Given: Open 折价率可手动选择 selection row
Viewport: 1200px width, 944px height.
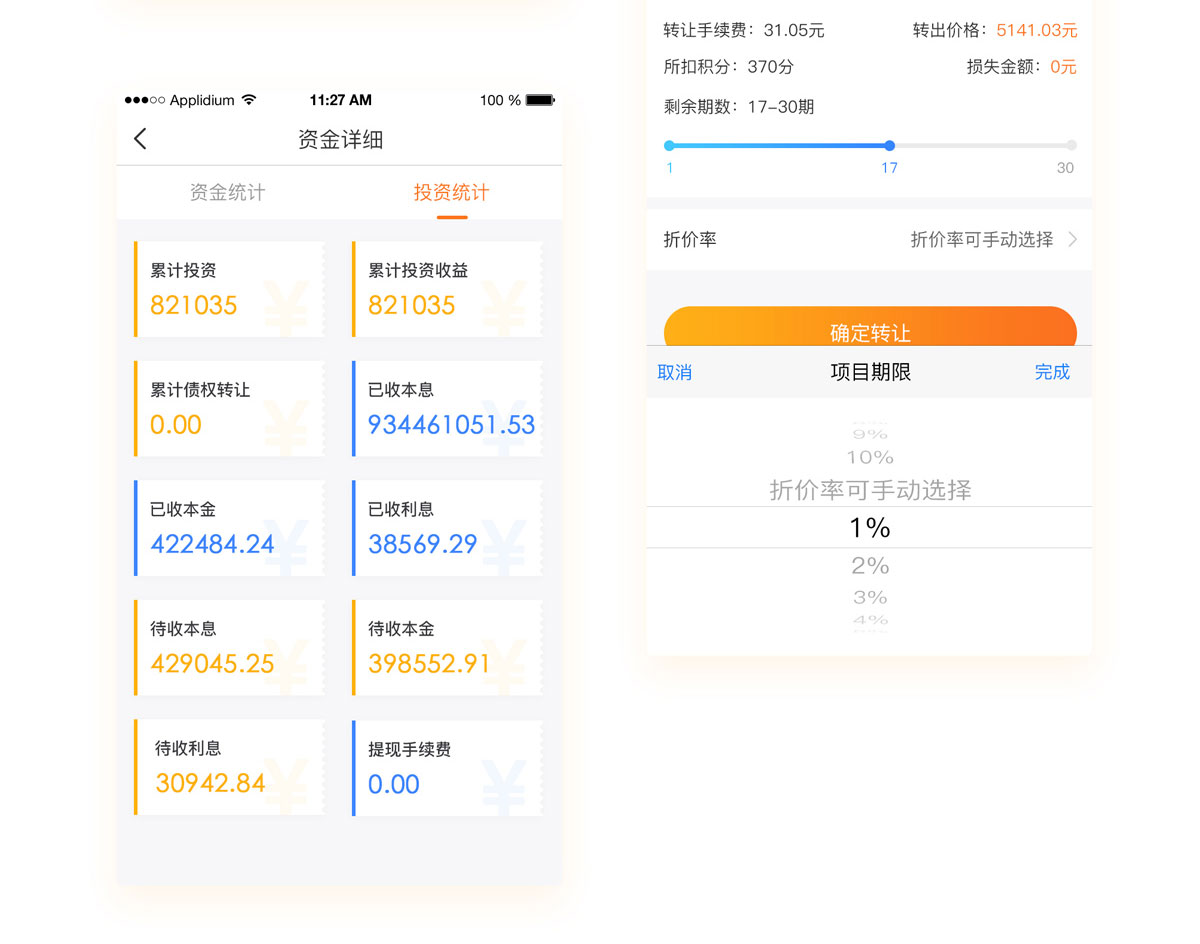Looking at the screenshot, I should [868, 239].
